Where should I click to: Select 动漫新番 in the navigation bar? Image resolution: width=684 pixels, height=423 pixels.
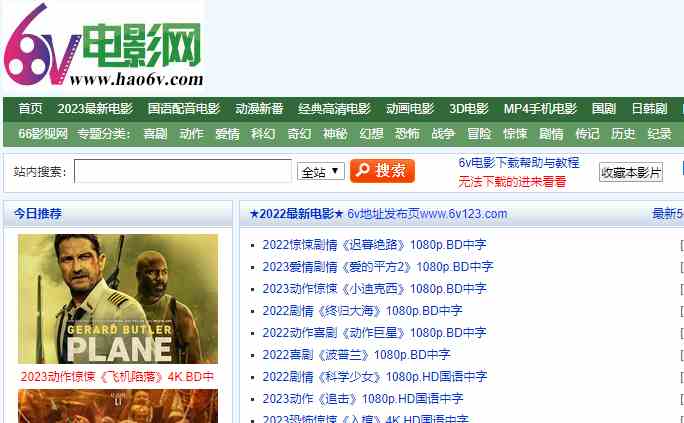click(260, 109)
